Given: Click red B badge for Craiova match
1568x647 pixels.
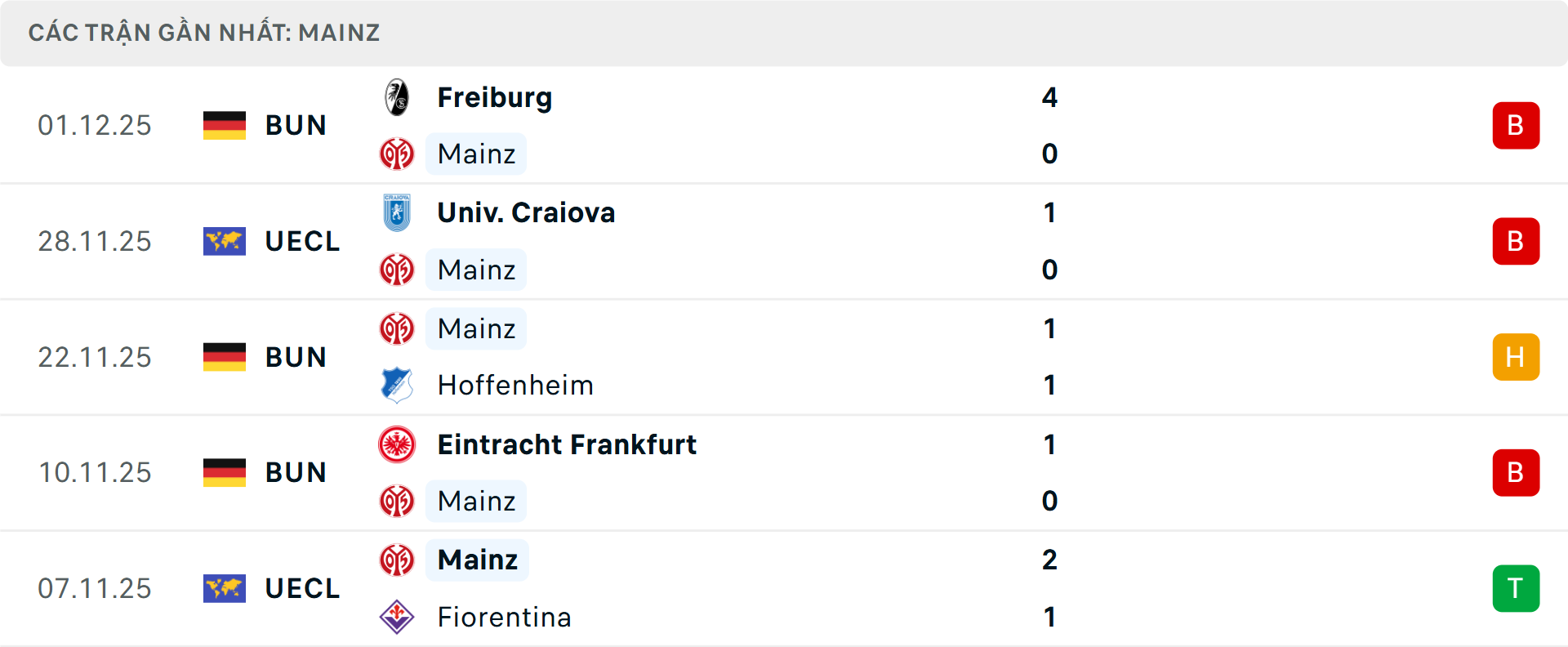Looking at the screenshot, I should click(x=1516, y=241).
